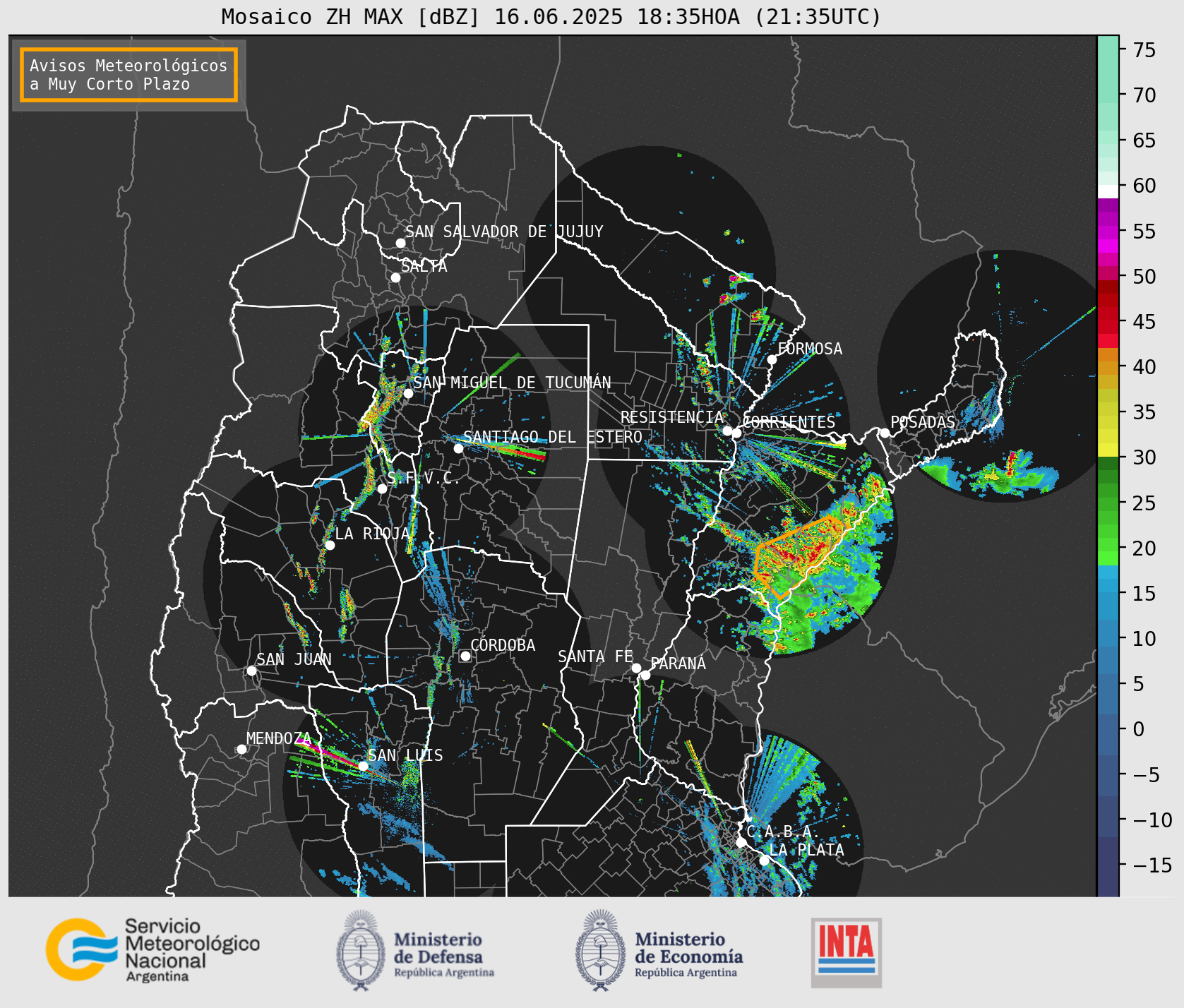Click the Resistencia city dot
1184x1008 pixels.
(727, 431)
